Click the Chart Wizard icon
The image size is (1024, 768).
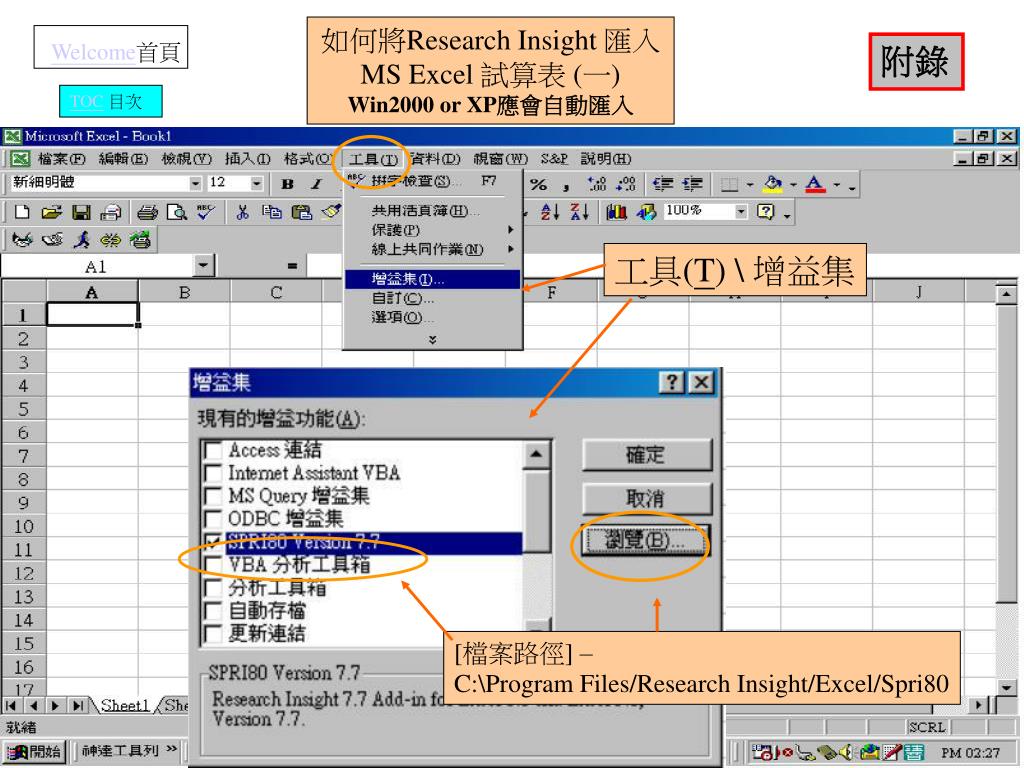click(x=616, y=212)
